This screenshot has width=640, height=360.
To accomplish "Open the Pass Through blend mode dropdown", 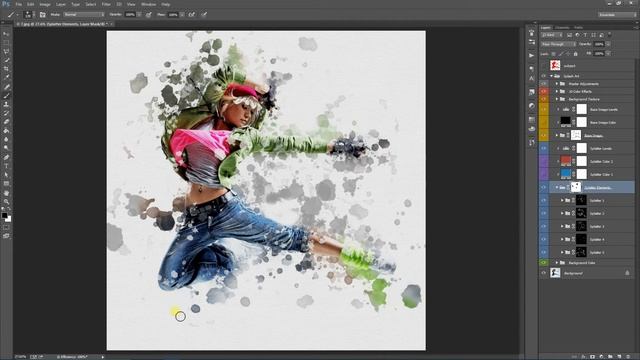I will (558, 44).
